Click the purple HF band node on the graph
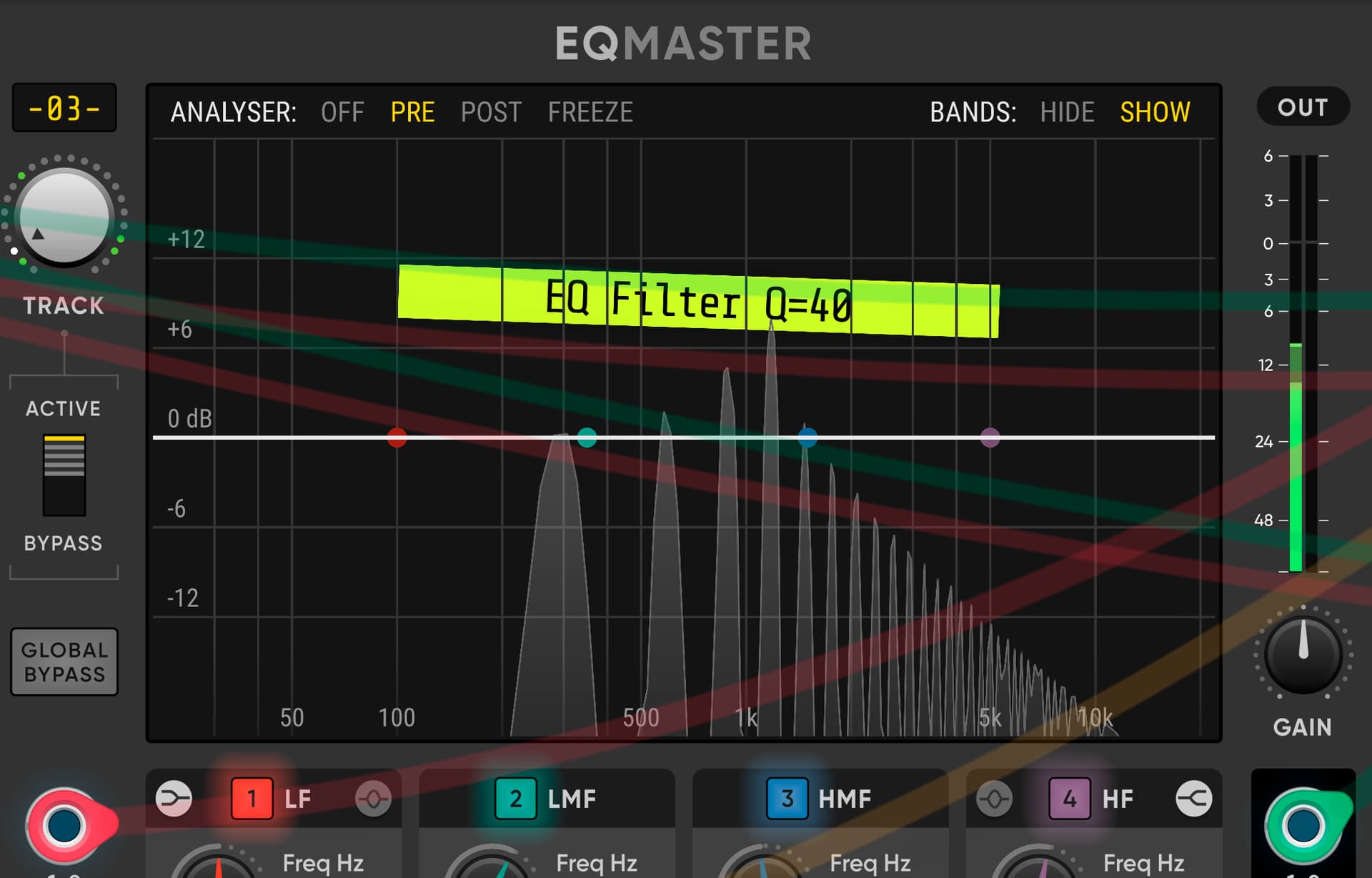Image resolution: width=1372 pixels, height=878 pixels. coord(990,437)
